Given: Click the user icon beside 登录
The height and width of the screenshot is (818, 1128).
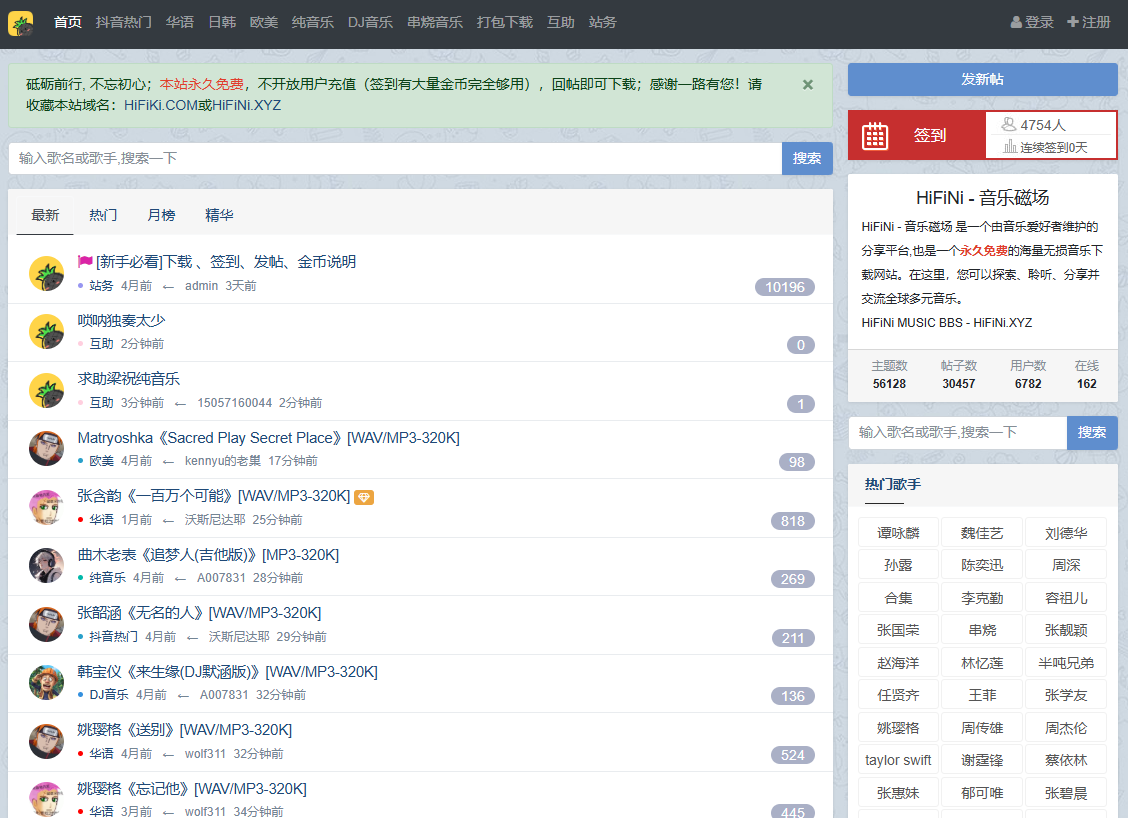Looking at the screenshot, I should (1017, 22).
